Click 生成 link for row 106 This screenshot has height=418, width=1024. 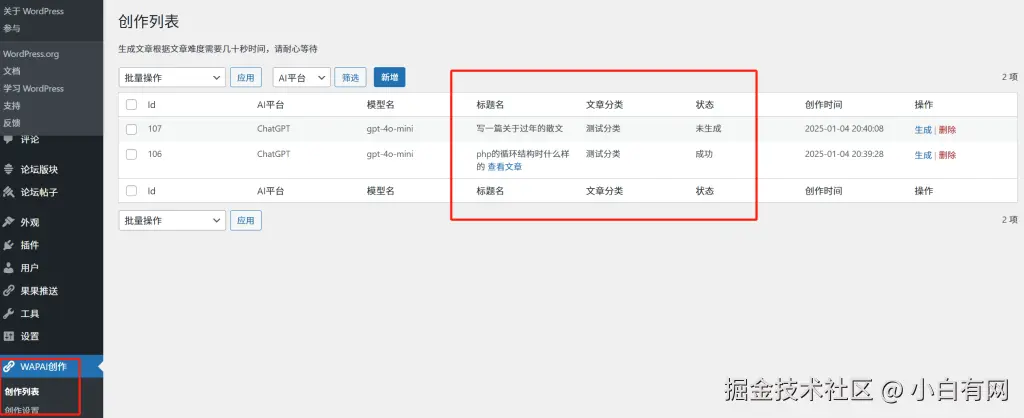click(923, 155)
